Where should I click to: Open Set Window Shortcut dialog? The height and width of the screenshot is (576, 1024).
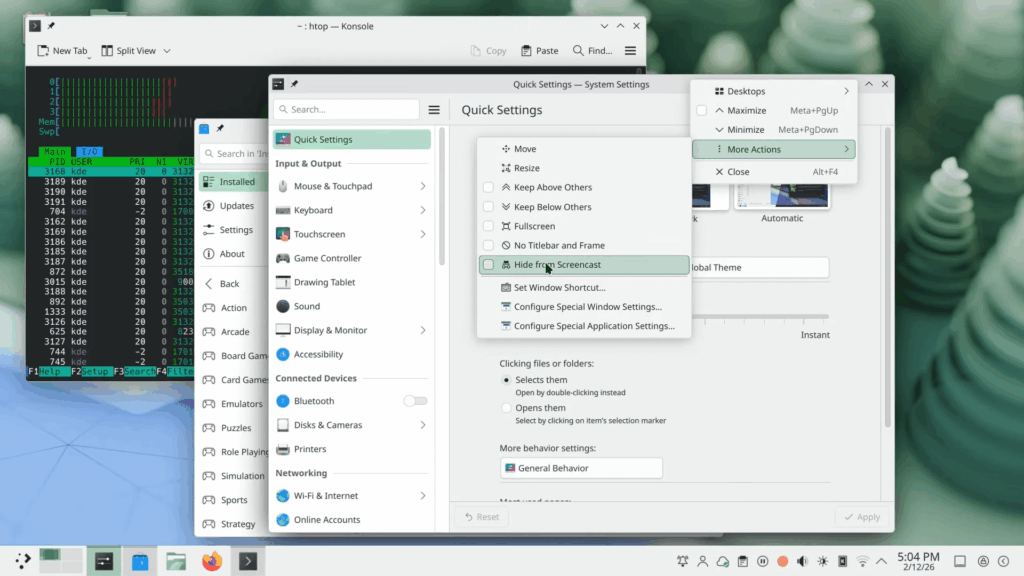[584, 287]
